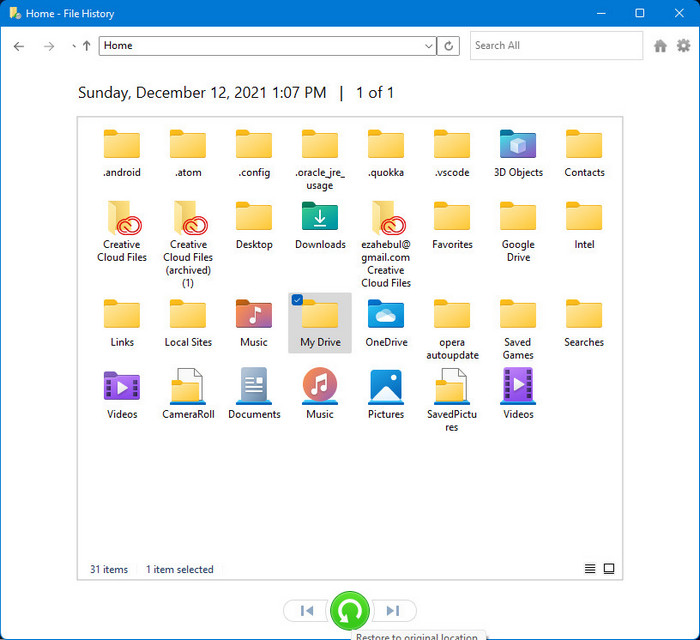700x640 pixels.
Task: Click the 31 items status text
Action: click(108, 569)
